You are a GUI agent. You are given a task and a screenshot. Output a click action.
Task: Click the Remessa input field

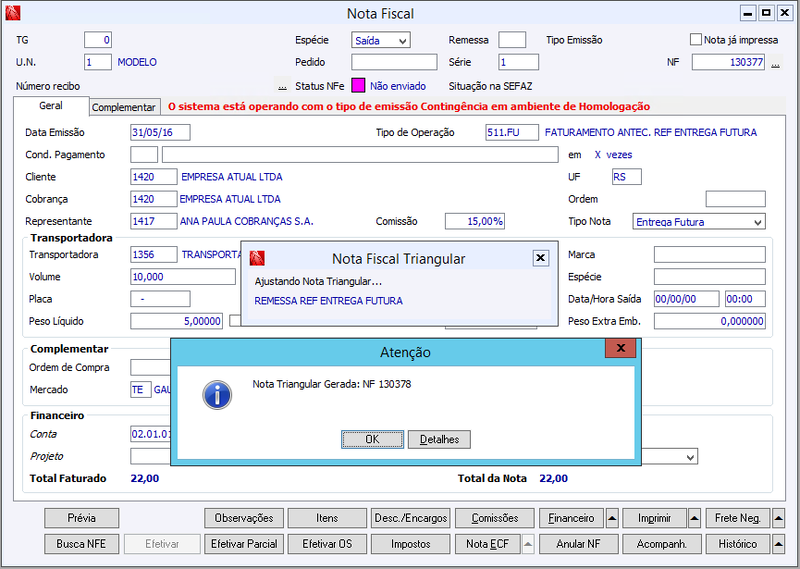point(512,40)
